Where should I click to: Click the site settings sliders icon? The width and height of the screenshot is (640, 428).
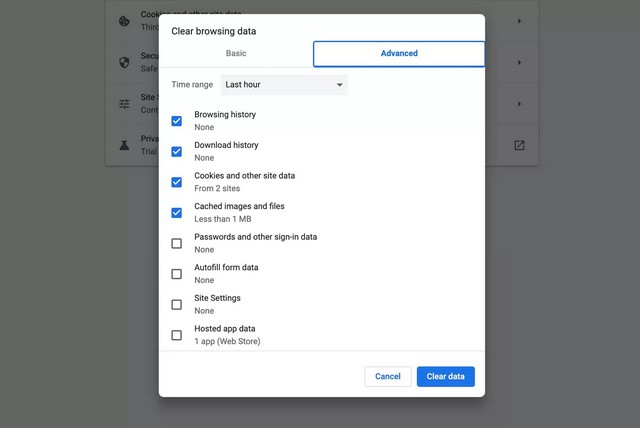[124, 104]
